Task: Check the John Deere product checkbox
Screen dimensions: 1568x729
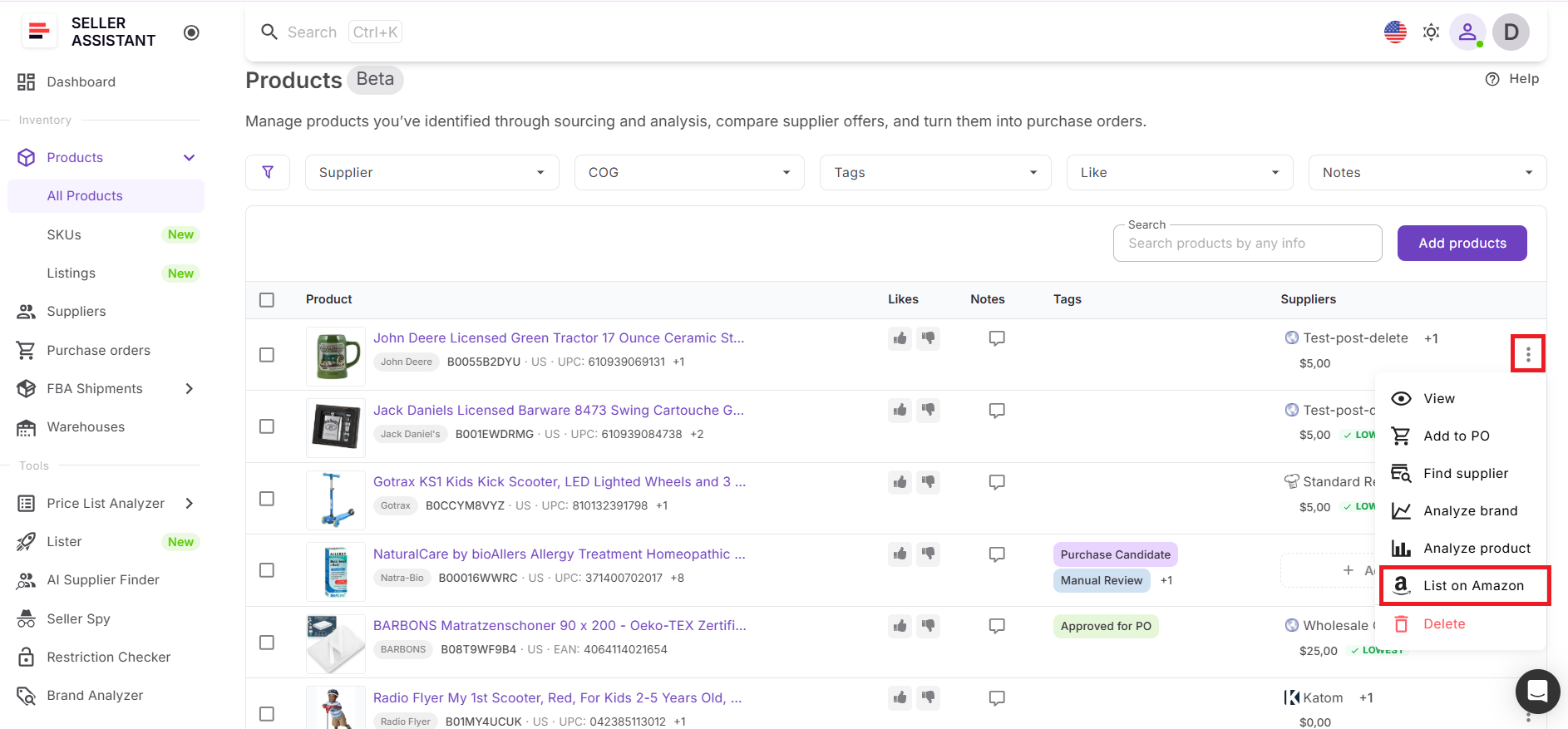Action: (x=267, y=355)
